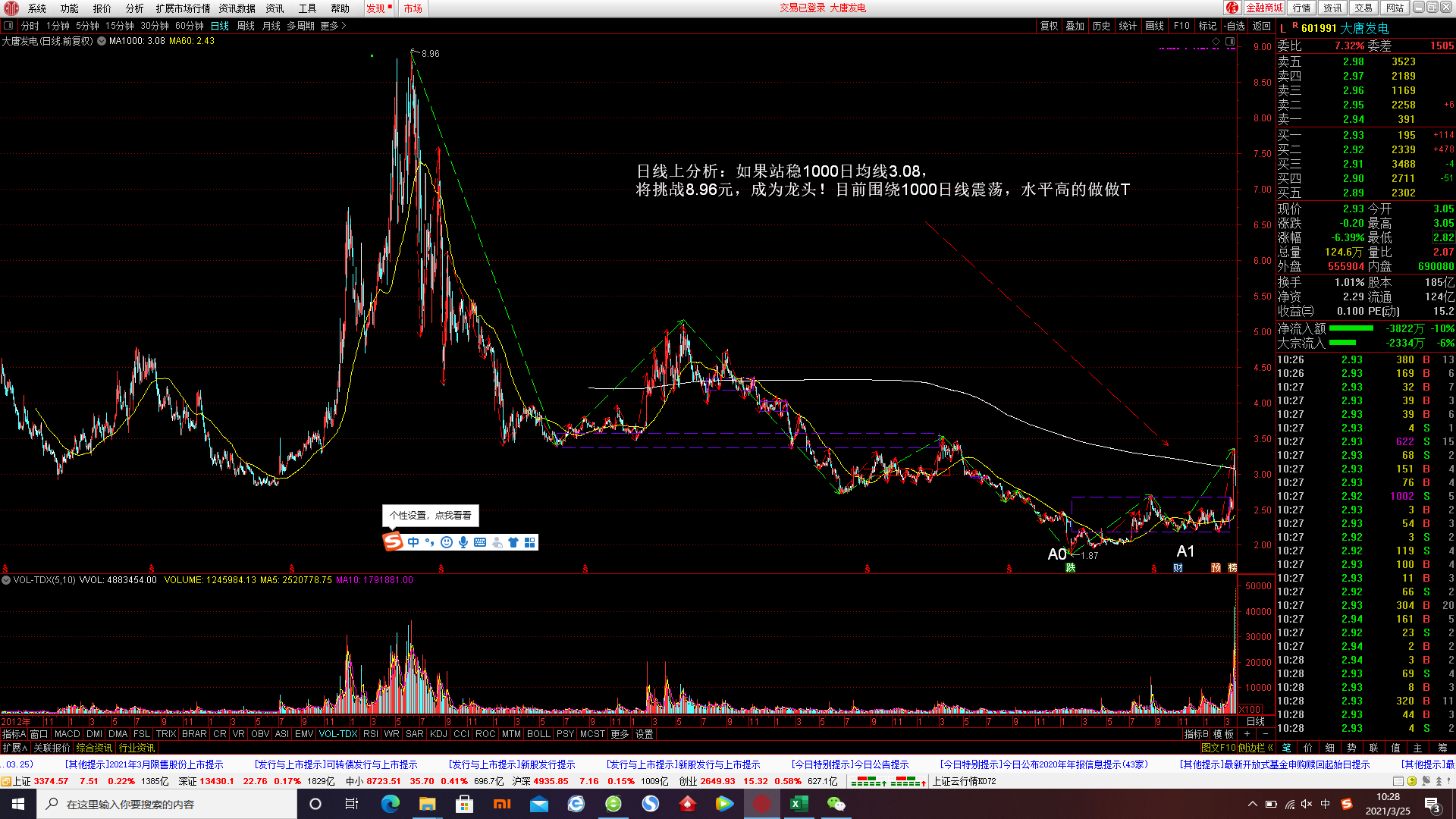This screenshot has height=819, width=1456.
Task: Expand 更多 in the indicator tab row
Action: click(x=620, y=734)
